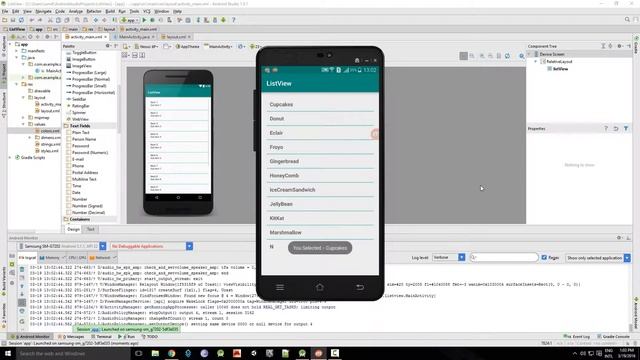Select RatingBar in the Palette
This screenshot has height=360, width=640.
[78, 106]
